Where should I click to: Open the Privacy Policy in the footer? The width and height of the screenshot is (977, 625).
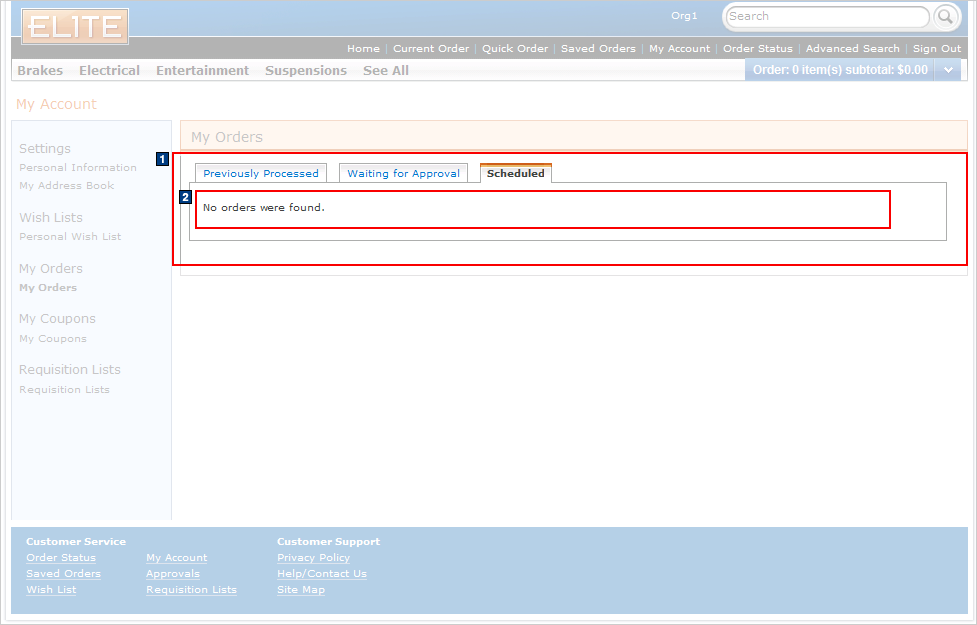[313, 557]
